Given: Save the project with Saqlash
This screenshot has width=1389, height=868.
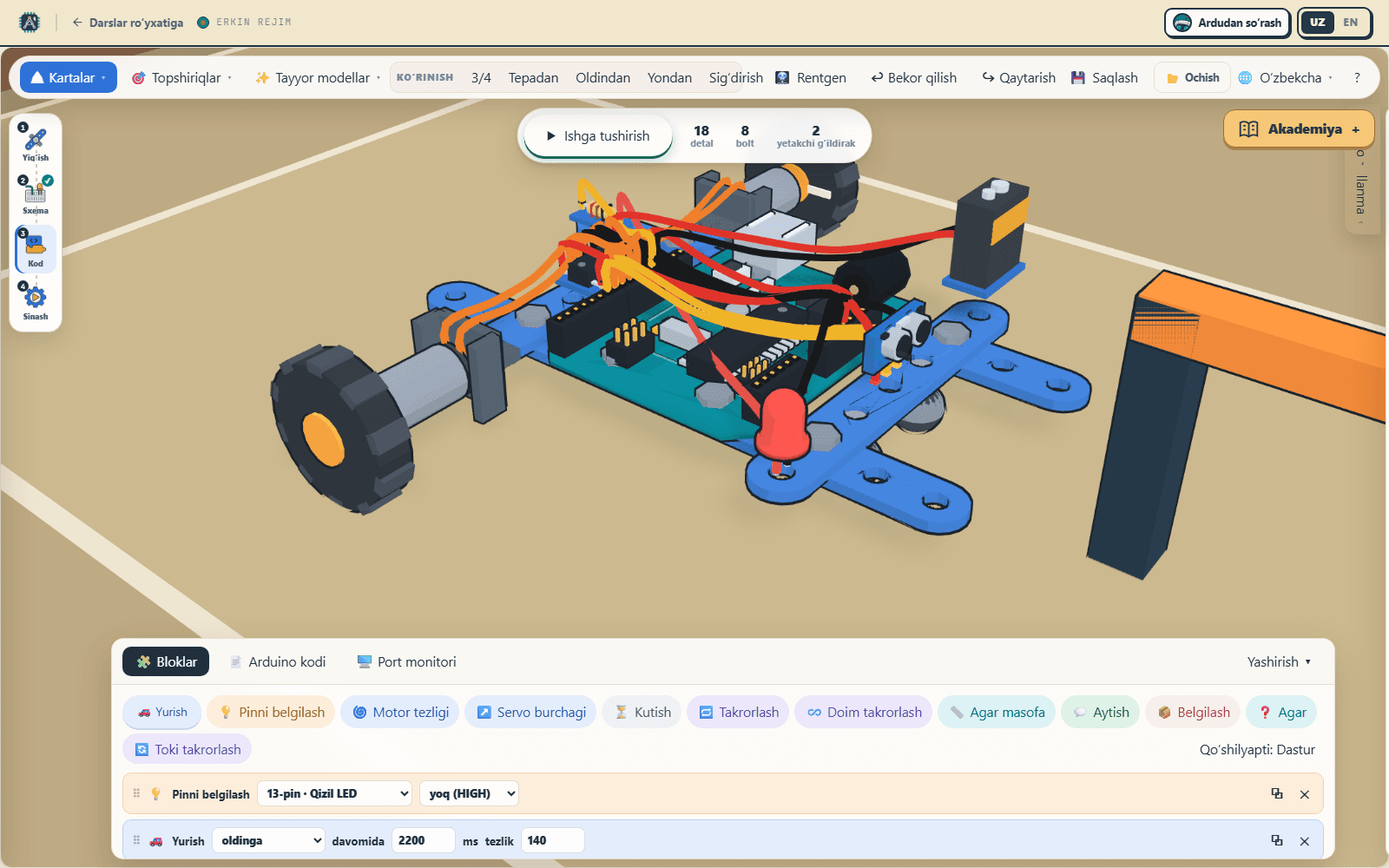Looking at the screenshot, I should [1104, 77].
